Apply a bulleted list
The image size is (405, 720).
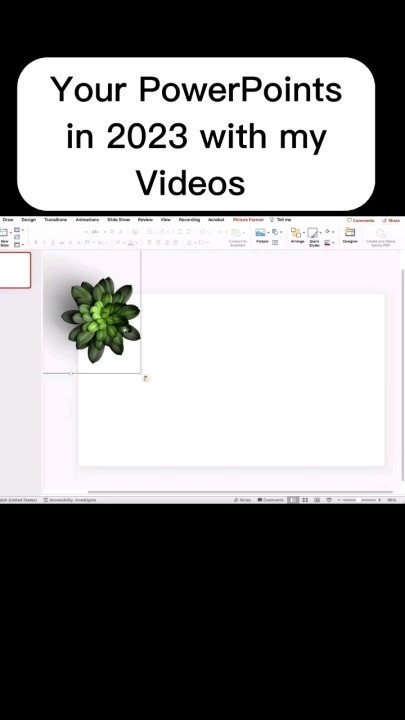151,232
